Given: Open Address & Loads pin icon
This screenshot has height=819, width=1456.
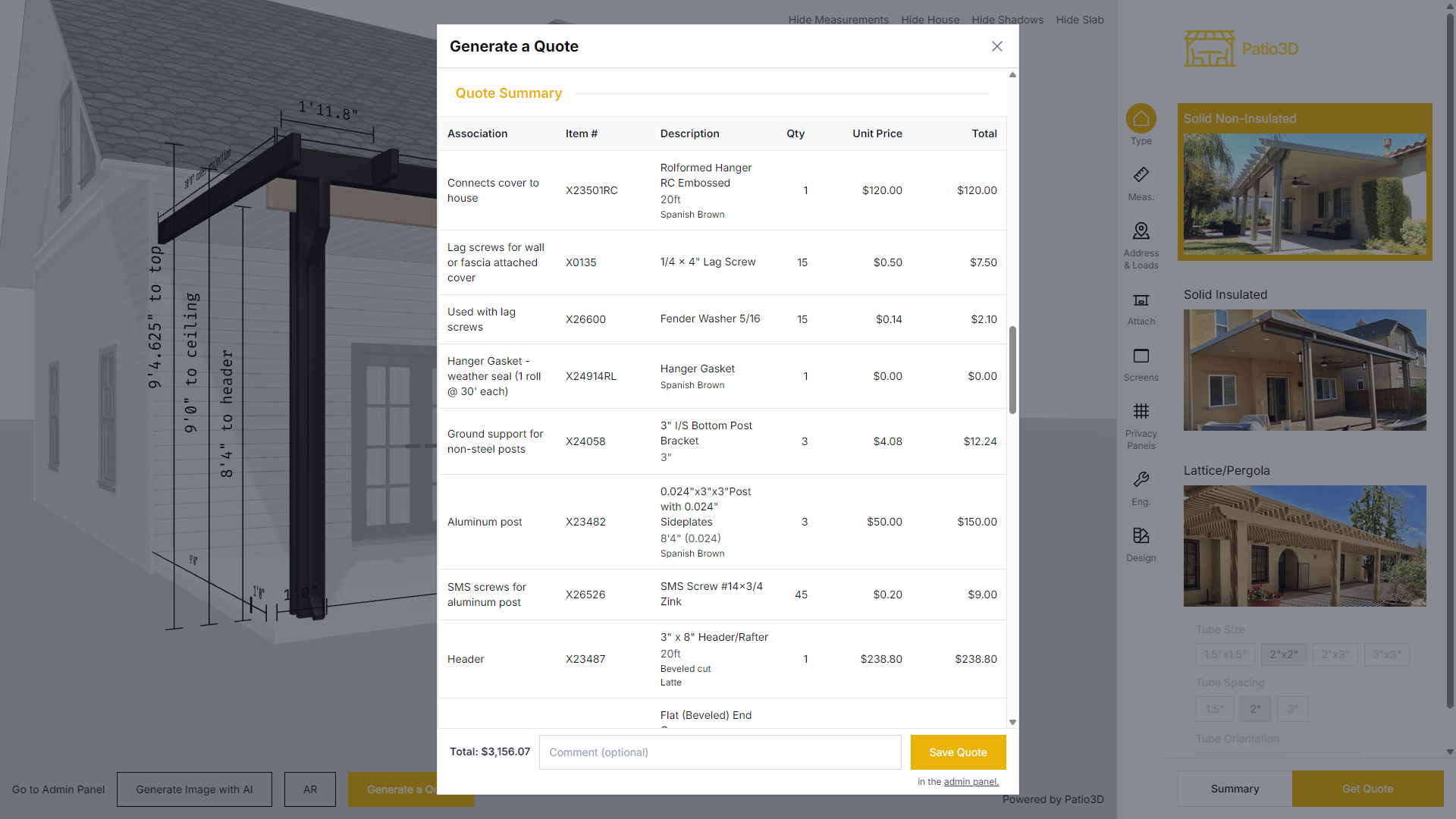Looking at the screenshot, I should [1141, 231].
